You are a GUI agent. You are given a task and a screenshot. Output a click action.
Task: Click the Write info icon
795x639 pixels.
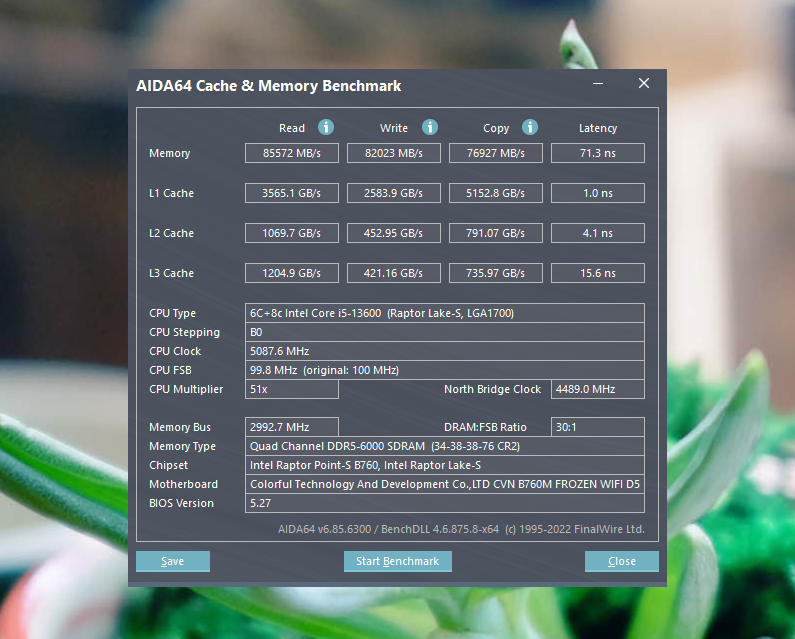click(430, 127)
